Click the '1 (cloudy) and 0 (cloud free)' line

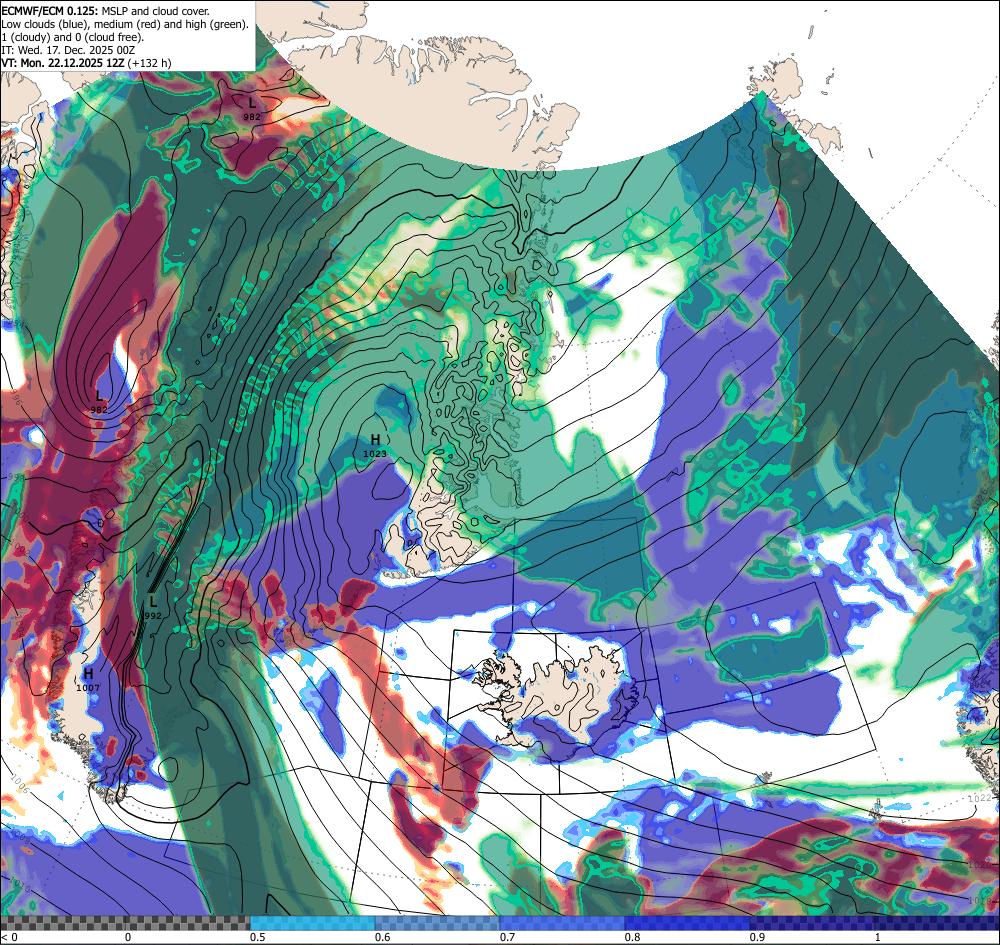(73, 37)
